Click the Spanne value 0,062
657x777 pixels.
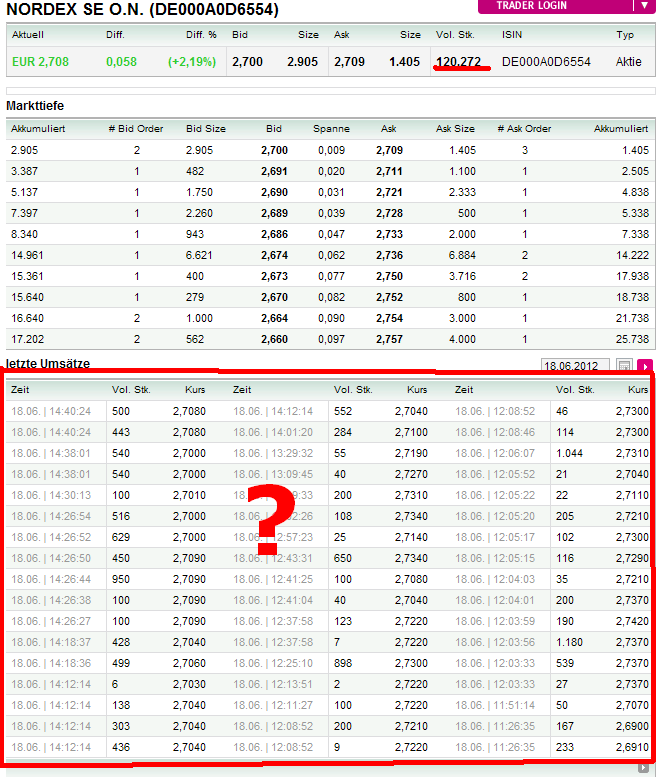tap(331, 256)
